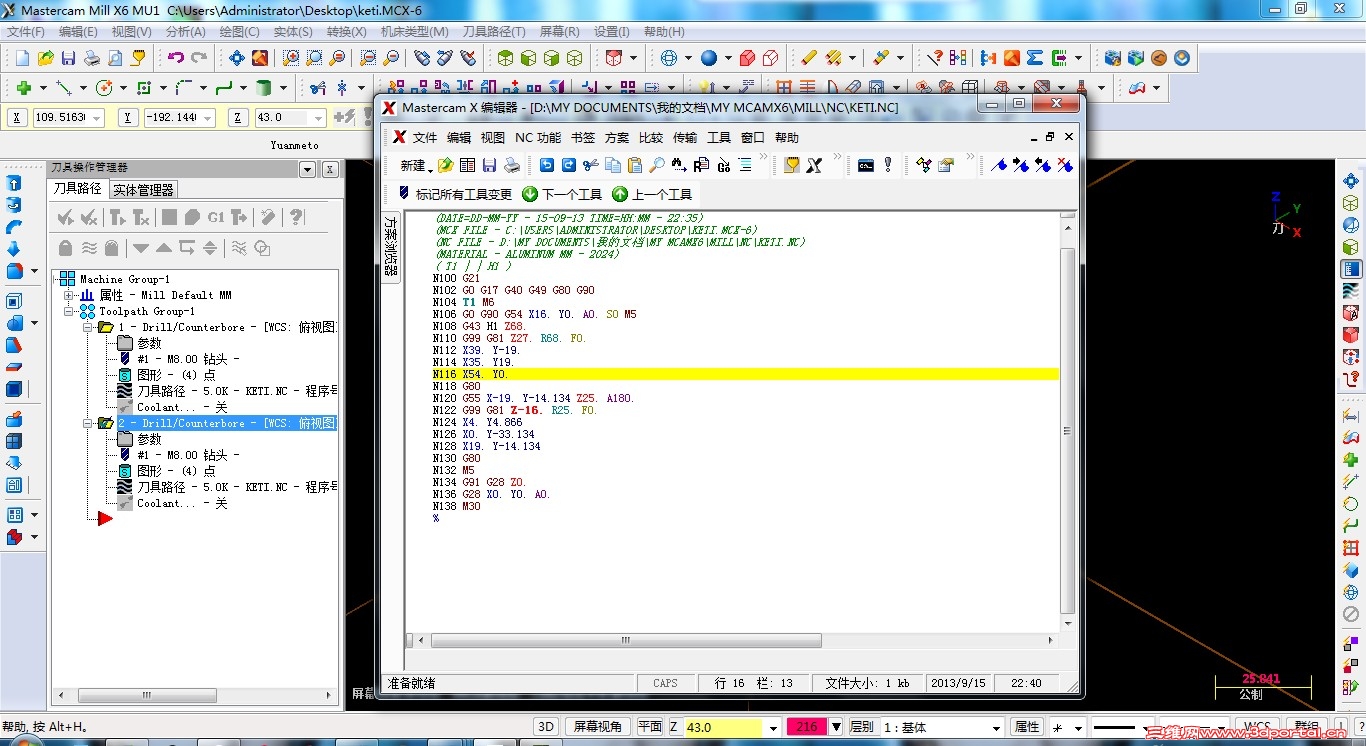Expand the Mill Default MM properties node

pos(69,295)
